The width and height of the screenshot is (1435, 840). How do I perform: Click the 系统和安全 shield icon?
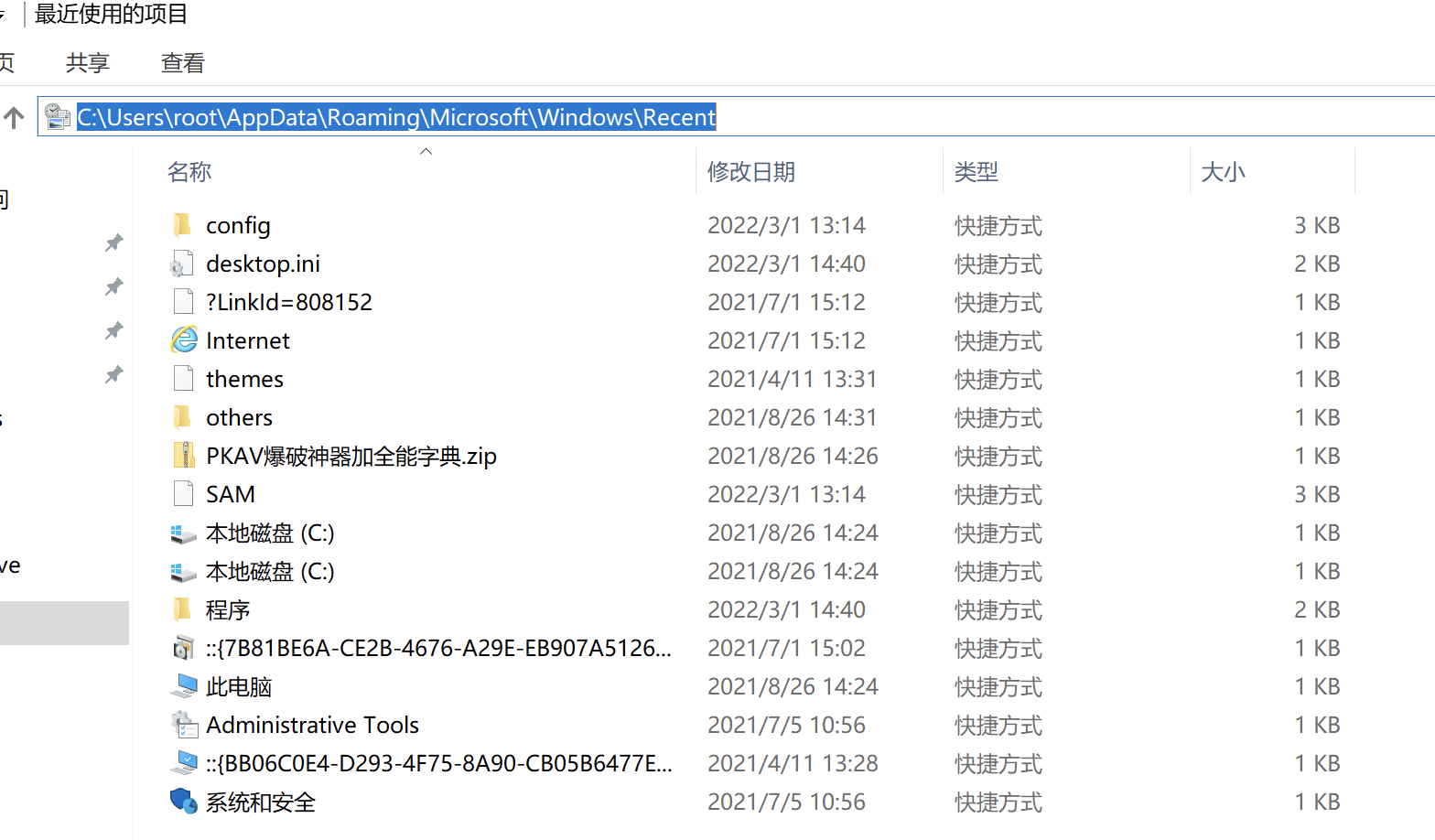click(x=183, y=802)
